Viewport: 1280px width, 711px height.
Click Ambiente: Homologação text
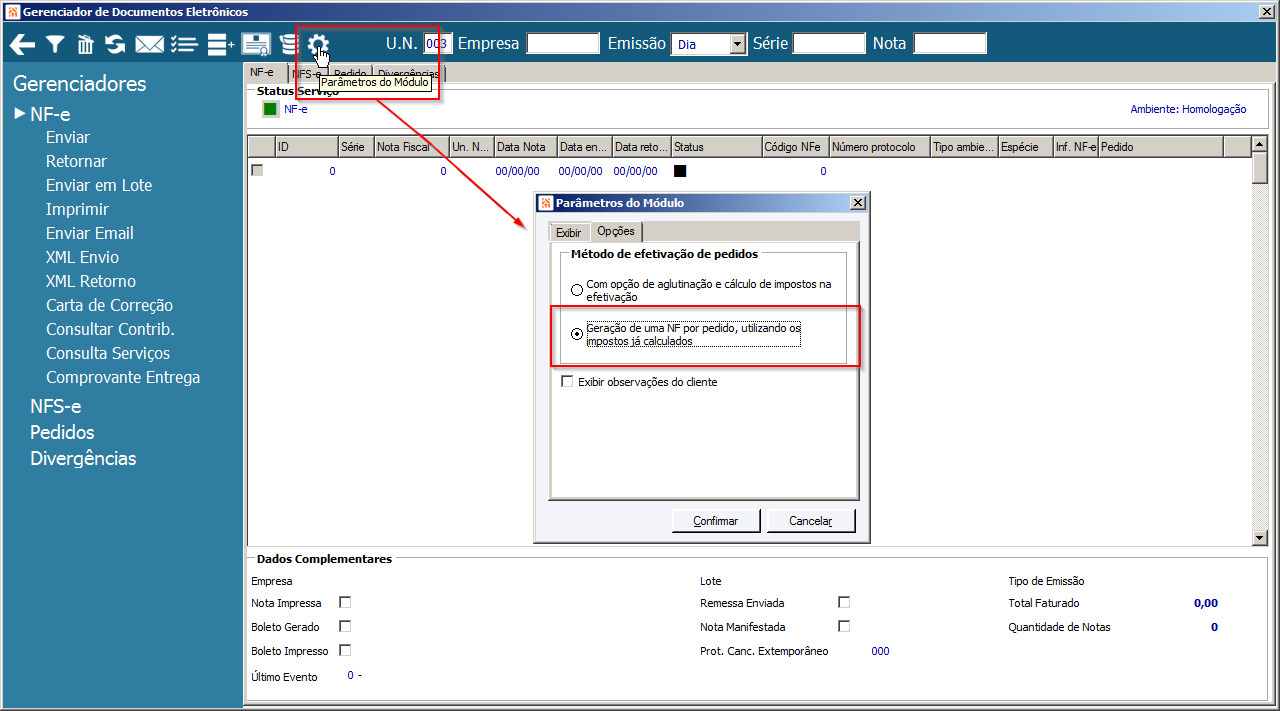[x=1188, y=109]
